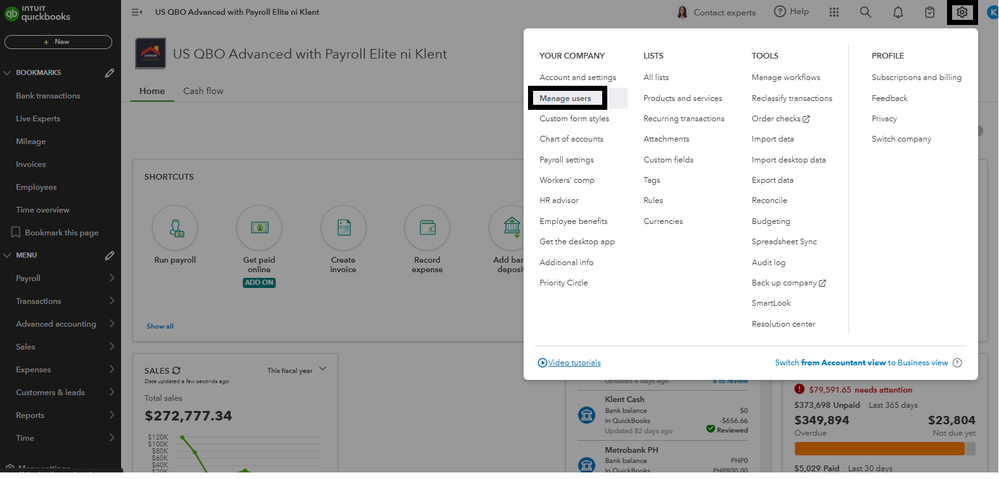The height and width of the screenshot is (479, 999).
Task: Expand the Reports menu item
Action: coord(111,415)
